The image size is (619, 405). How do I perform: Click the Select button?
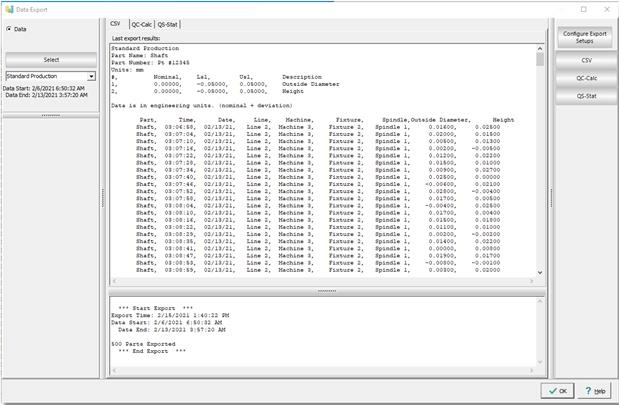coord(51,60)
